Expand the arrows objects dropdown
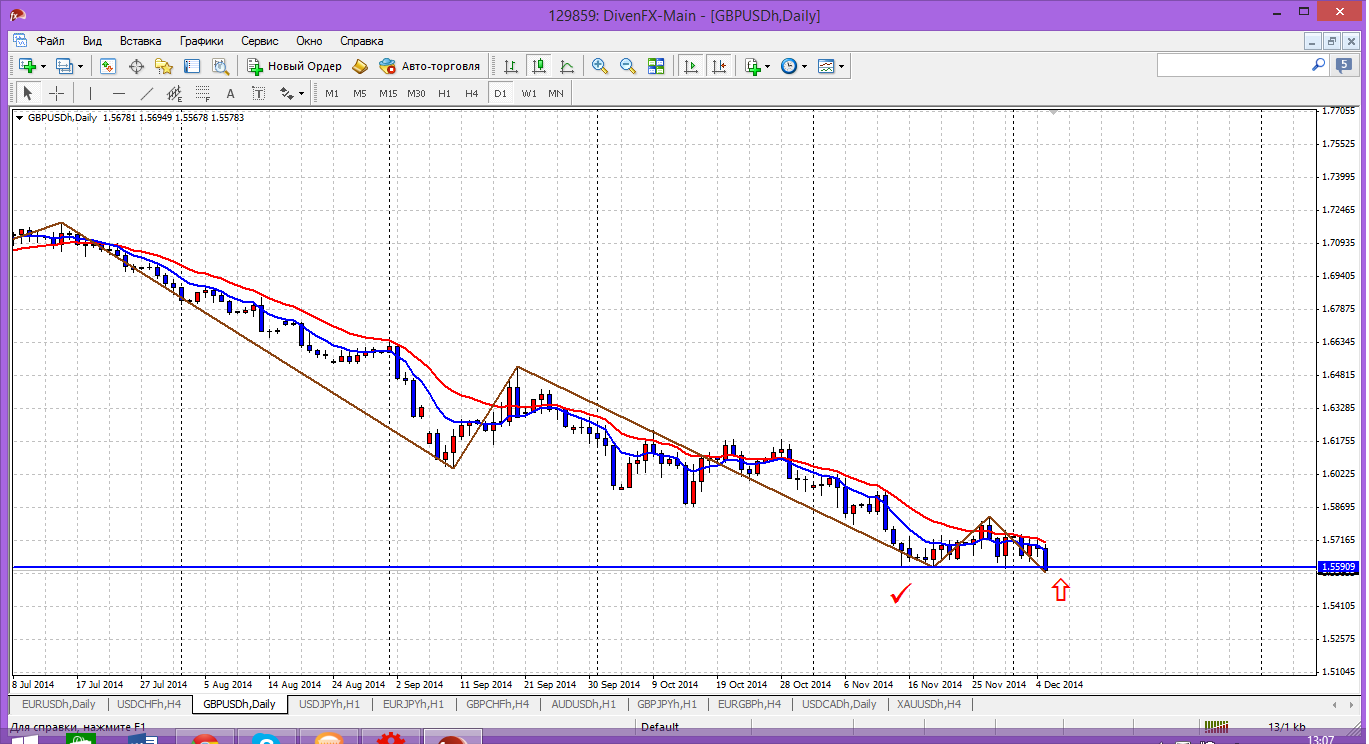The height and width of the screenshot is (744, 1369). (x=301, y=93)
